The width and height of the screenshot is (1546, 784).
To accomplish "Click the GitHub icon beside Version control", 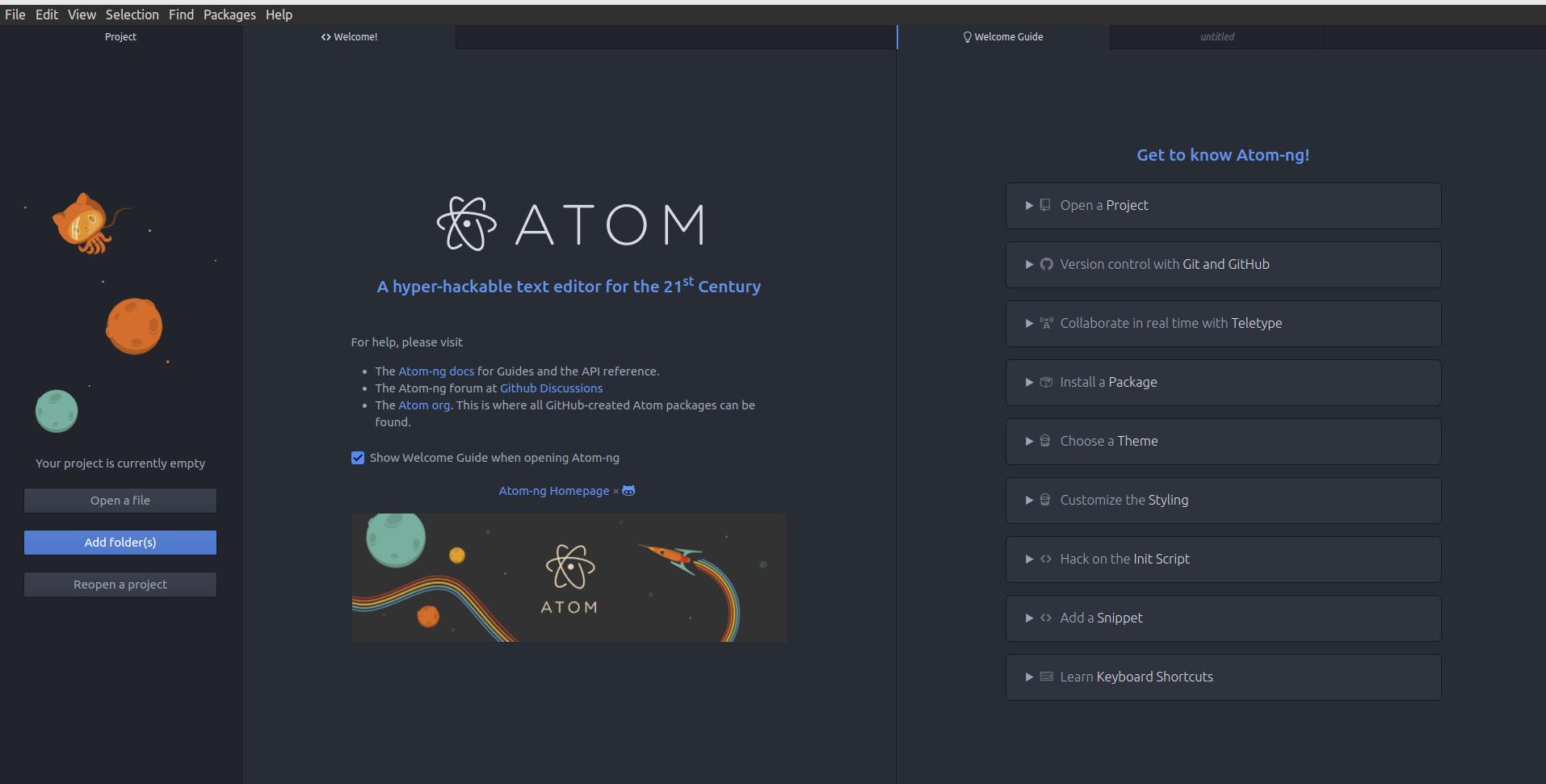I will 1046,264.
